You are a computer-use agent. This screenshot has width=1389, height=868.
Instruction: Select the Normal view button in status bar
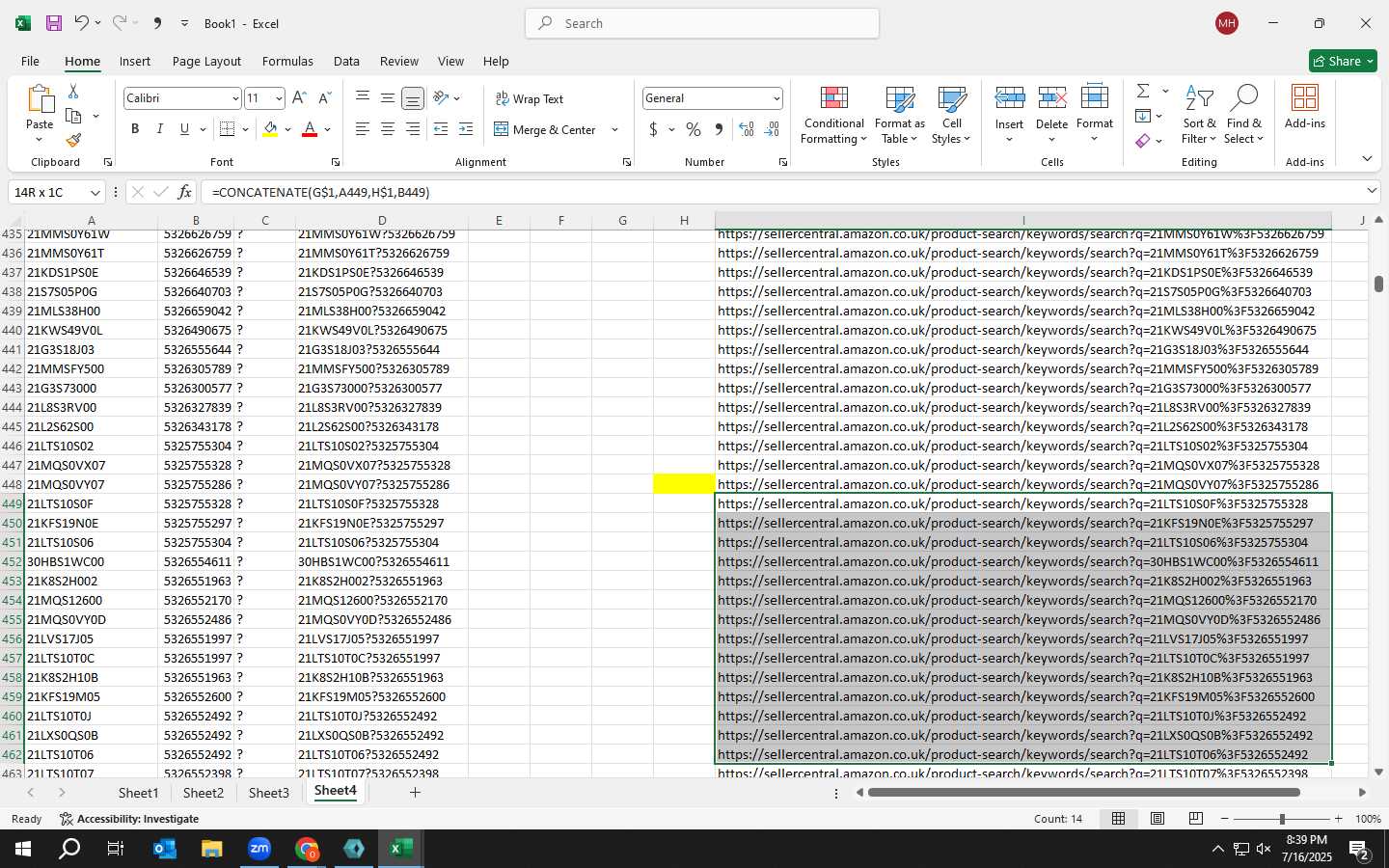click(1118, 819)
